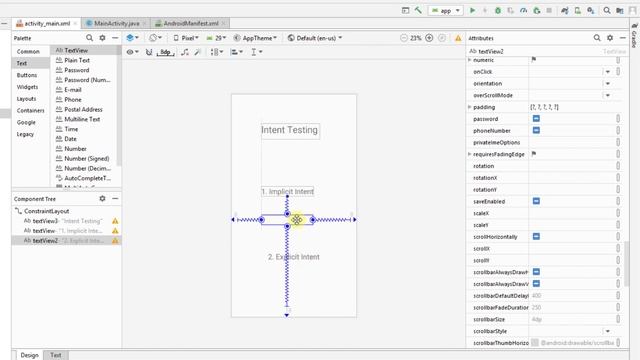This screenshot has height=360, width=640.
Task: Toggle the scrollHorizontally attribute checkbox
Action: [536, 236]
